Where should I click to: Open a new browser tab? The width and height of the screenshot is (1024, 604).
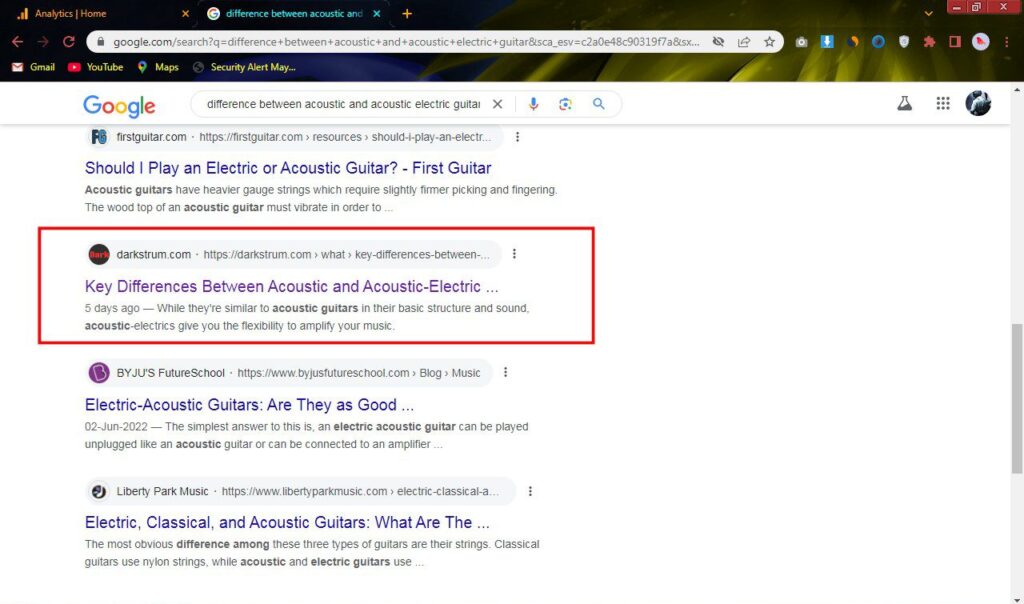coord(407,13)
